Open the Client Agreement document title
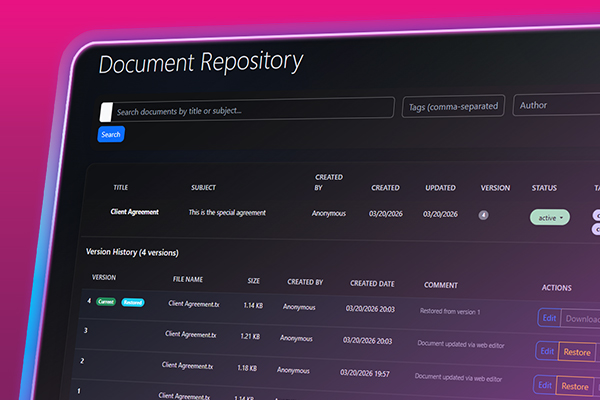Screen dimensions: 600x400 click(134, 211)
